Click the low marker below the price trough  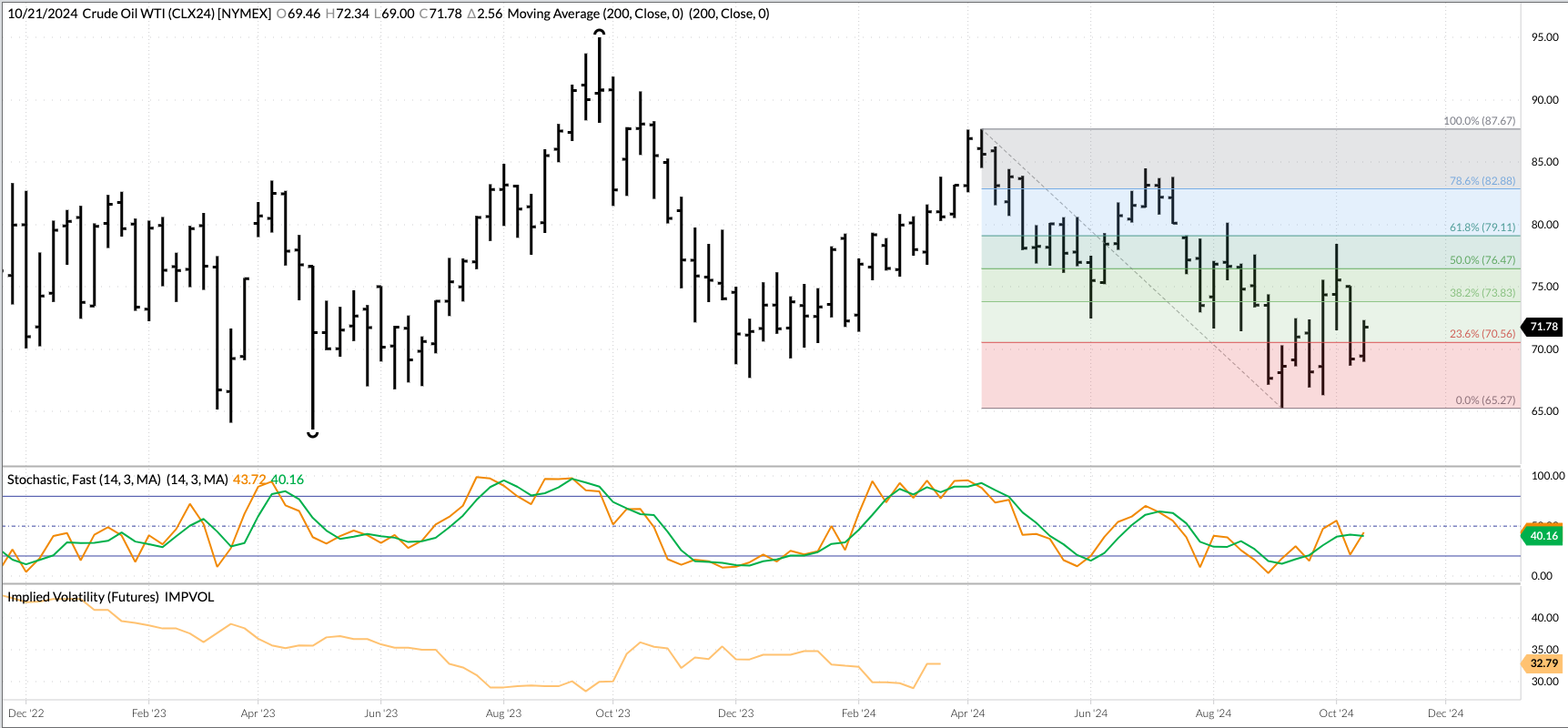pos(312,434)
